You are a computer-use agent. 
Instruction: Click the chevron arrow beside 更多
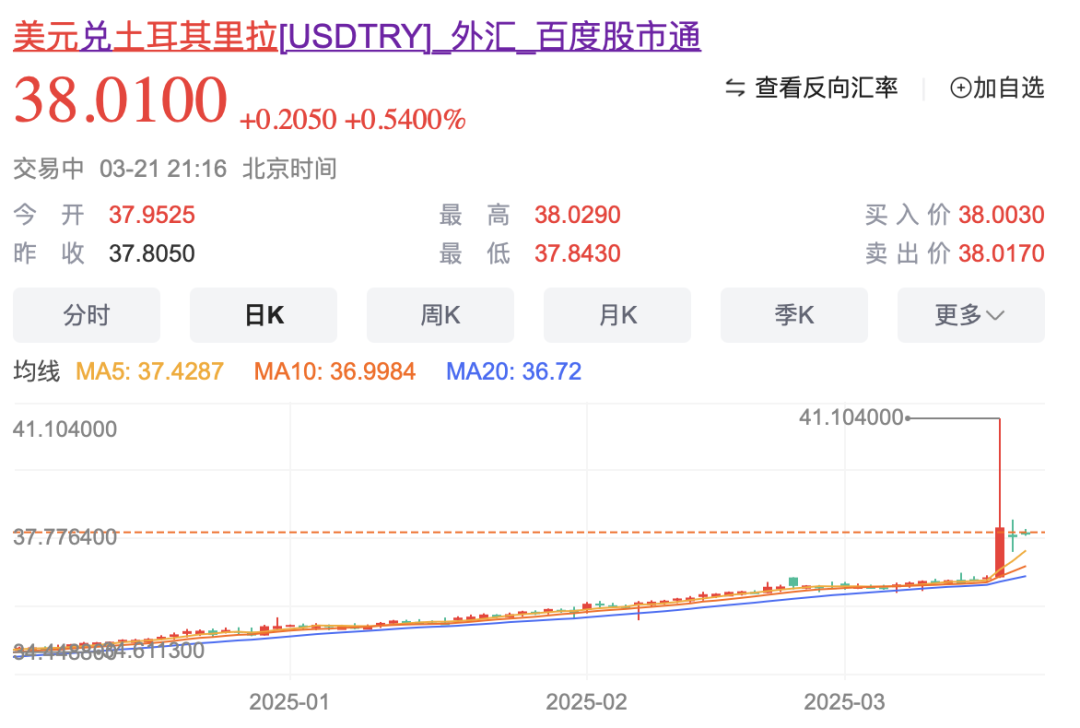tap(996, 316)
